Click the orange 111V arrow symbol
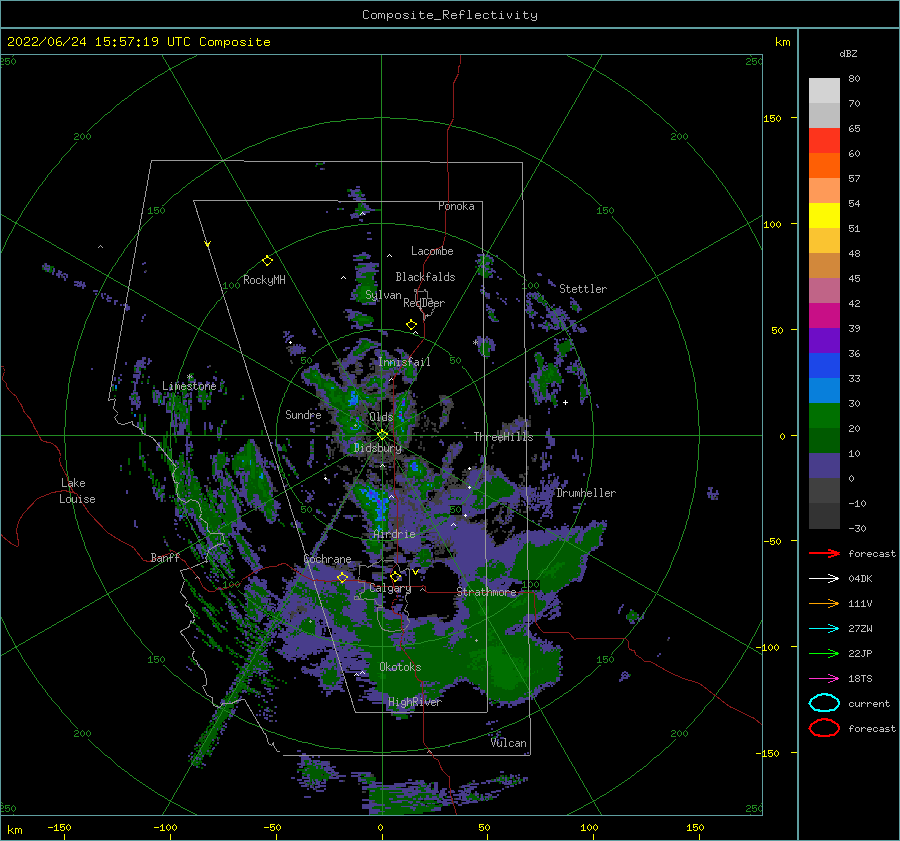This screenshot has height=841, width=900. [x=824, y=603]
